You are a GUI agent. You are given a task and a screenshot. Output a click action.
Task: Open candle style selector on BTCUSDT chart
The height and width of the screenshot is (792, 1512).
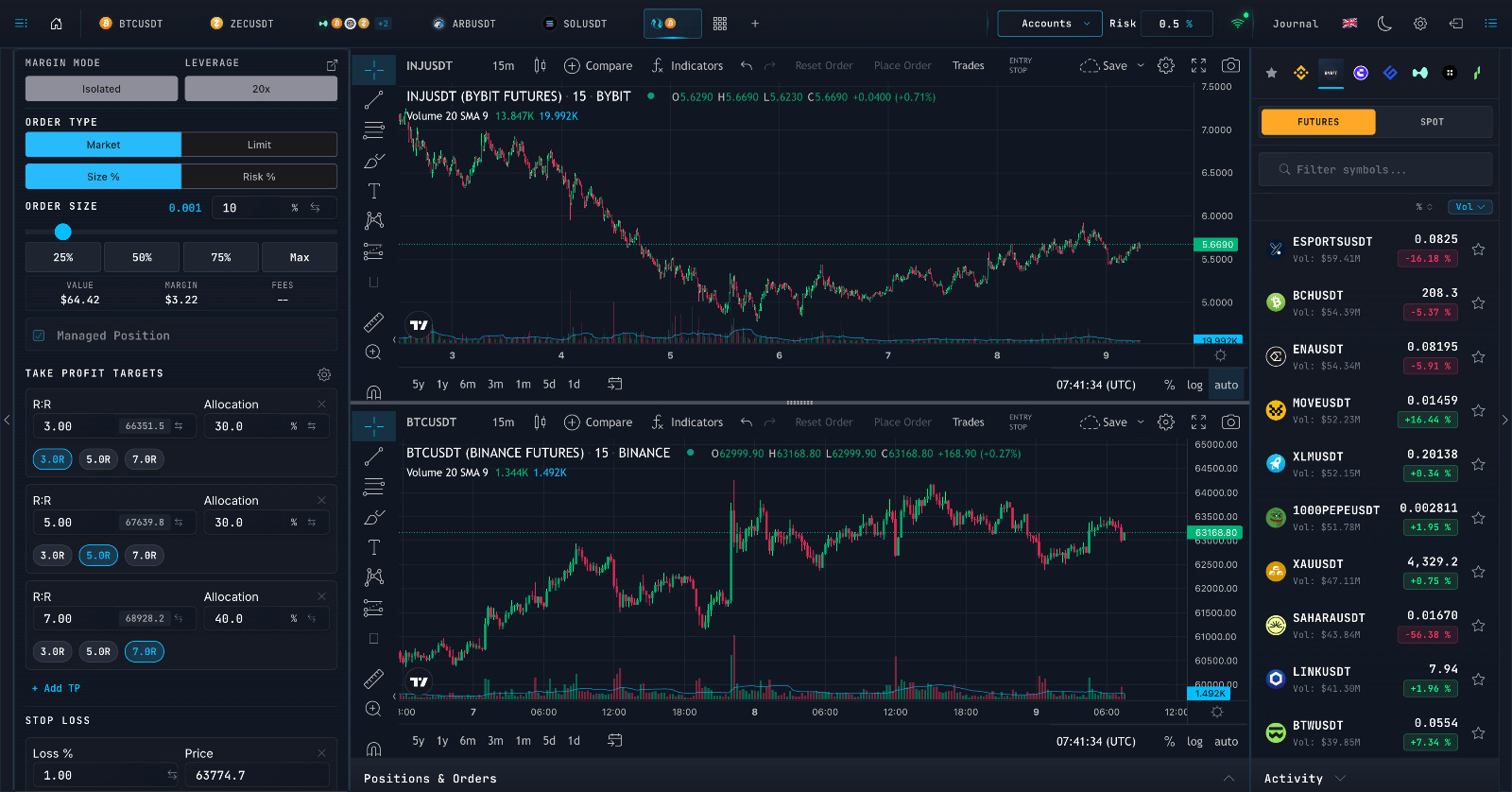click(x=540, y=422)
